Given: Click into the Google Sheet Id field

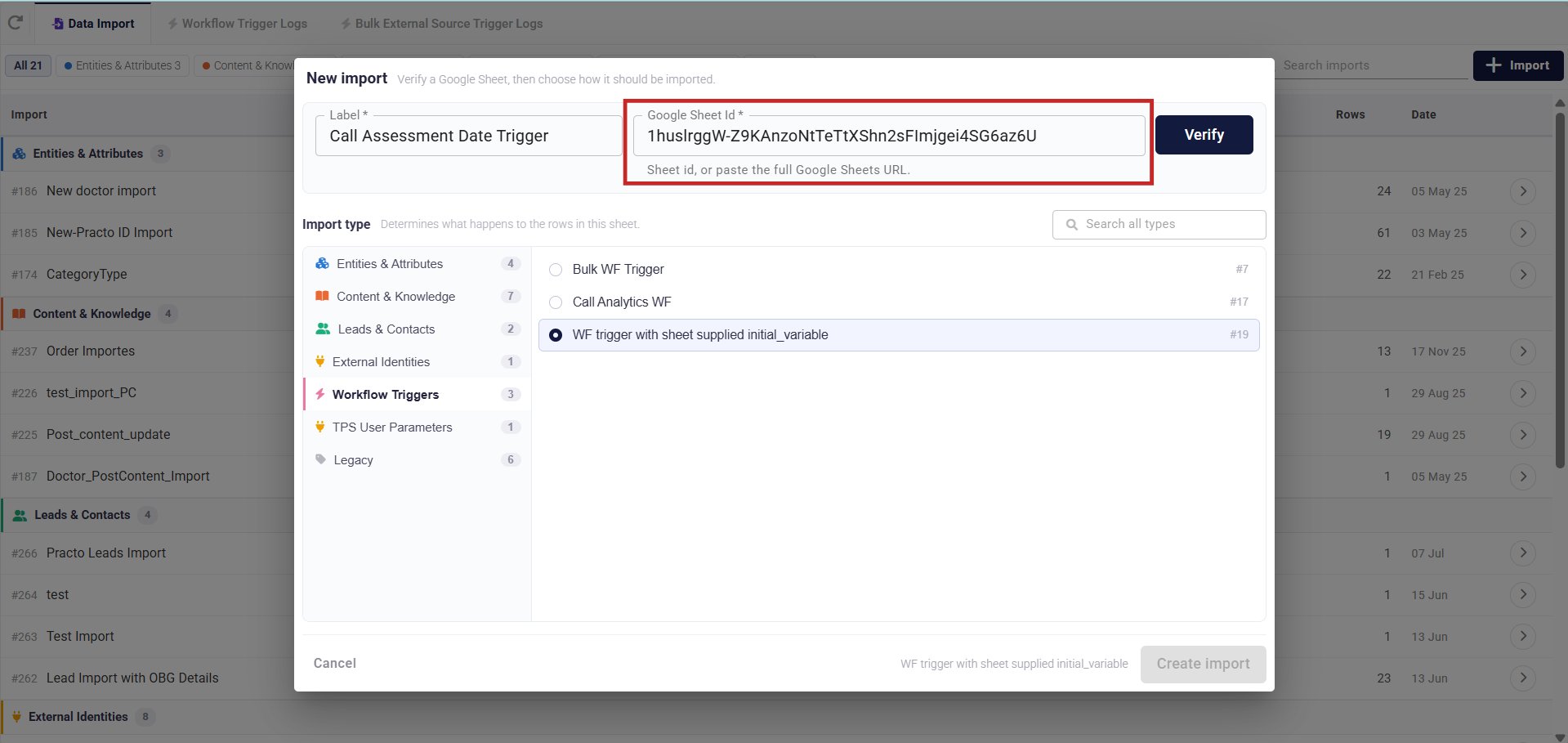Looking at the screenshot, I should coord(888,136).
